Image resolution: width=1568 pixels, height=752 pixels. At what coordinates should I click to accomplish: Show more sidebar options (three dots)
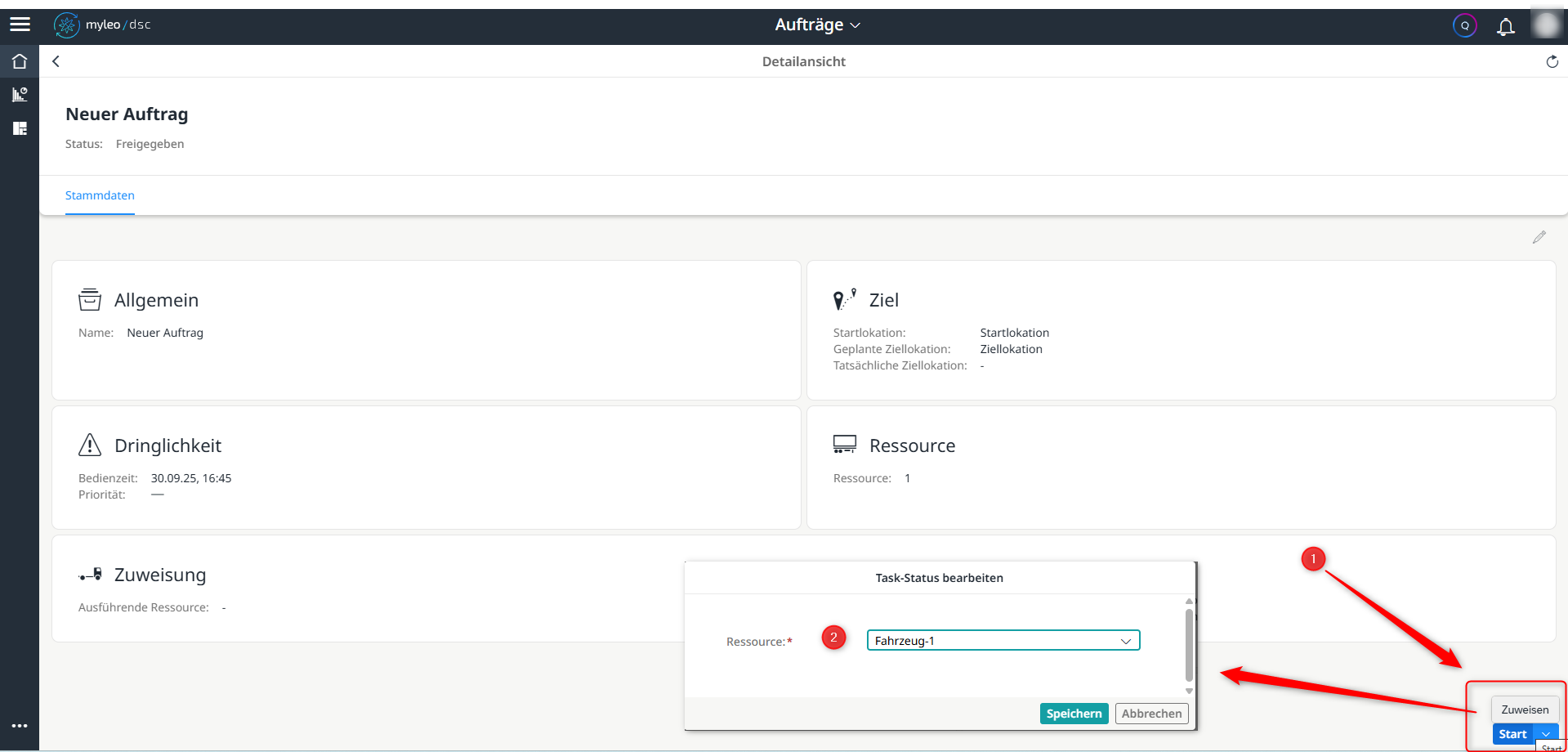(20, 726)
